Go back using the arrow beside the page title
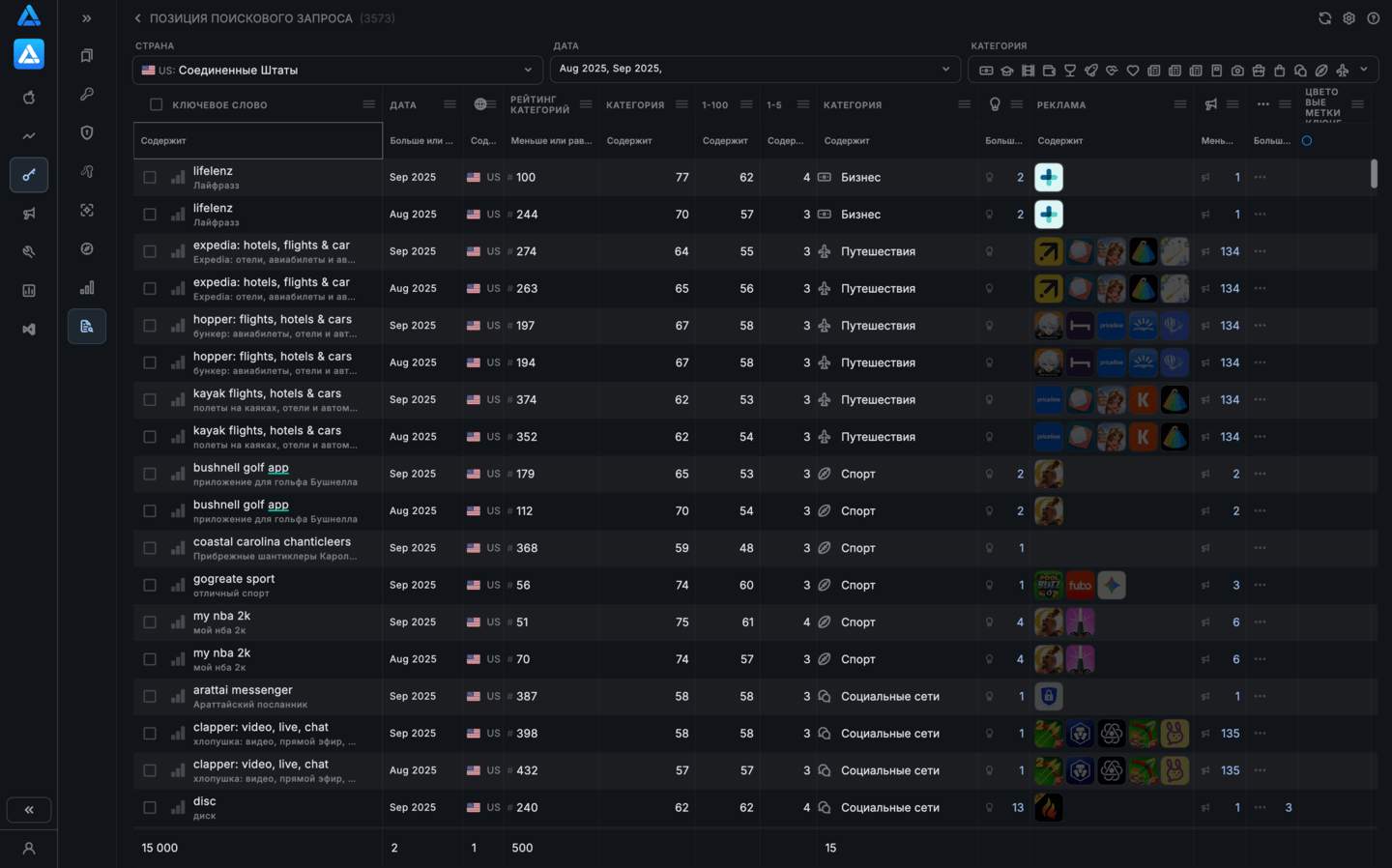This screenshot has width=1392, height=868. [x=138, y=18]
